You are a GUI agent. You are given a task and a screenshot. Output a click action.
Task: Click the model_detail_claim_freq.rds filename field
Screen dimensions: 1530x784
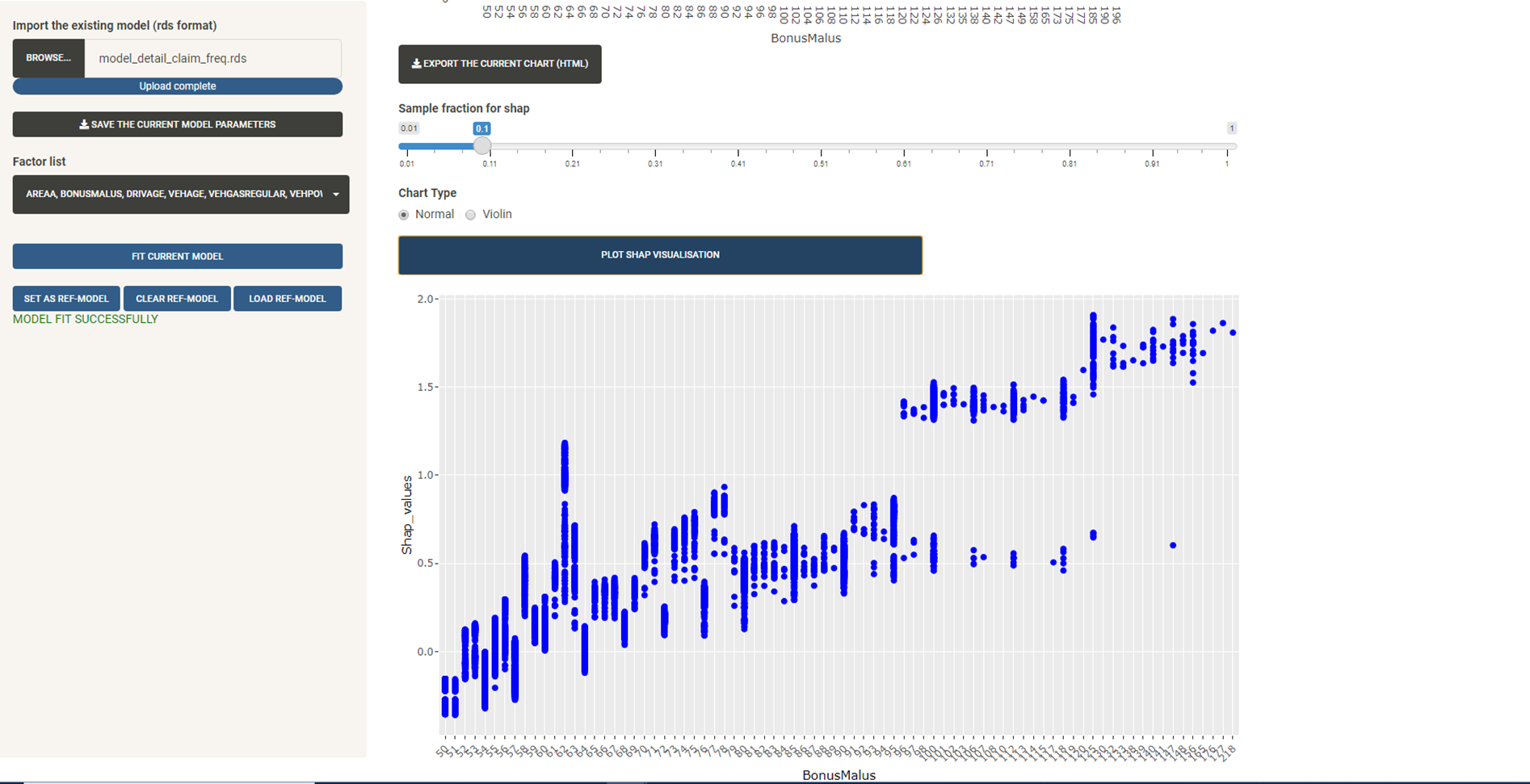pyautogui.click(x=212, y=57)
